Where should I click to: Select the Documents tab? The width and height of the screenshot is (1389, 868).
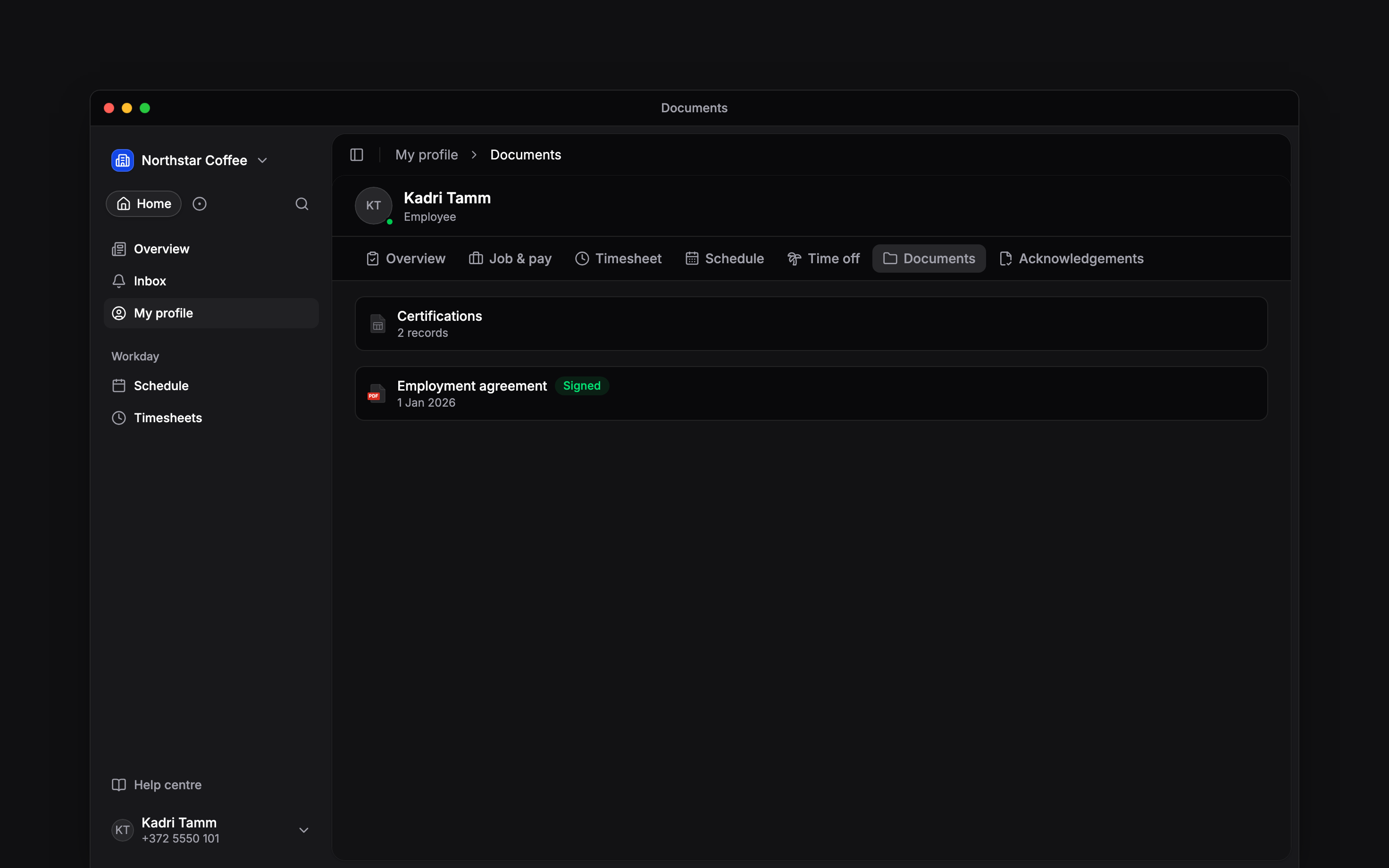click(x=929, y=259)
